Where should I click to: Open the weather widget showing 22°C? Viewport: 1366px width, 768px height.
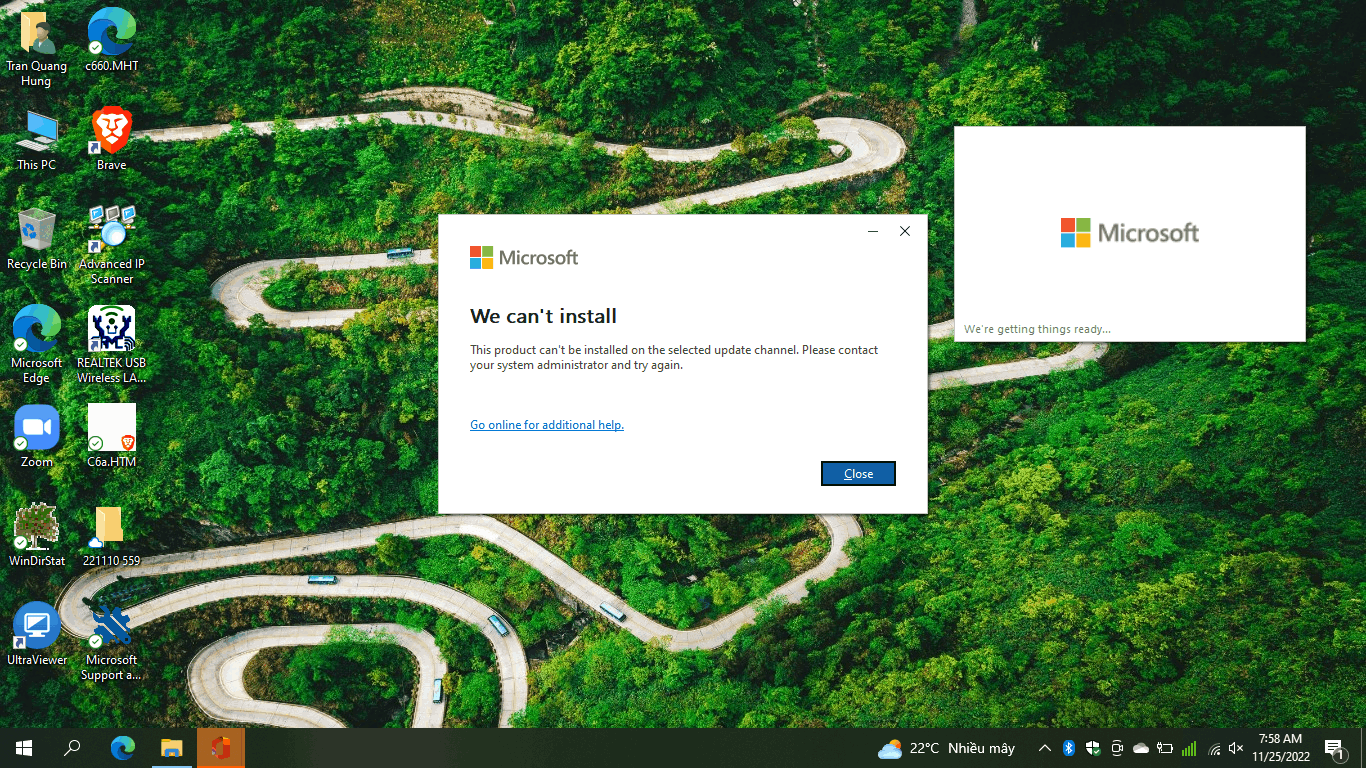point(946,748)
